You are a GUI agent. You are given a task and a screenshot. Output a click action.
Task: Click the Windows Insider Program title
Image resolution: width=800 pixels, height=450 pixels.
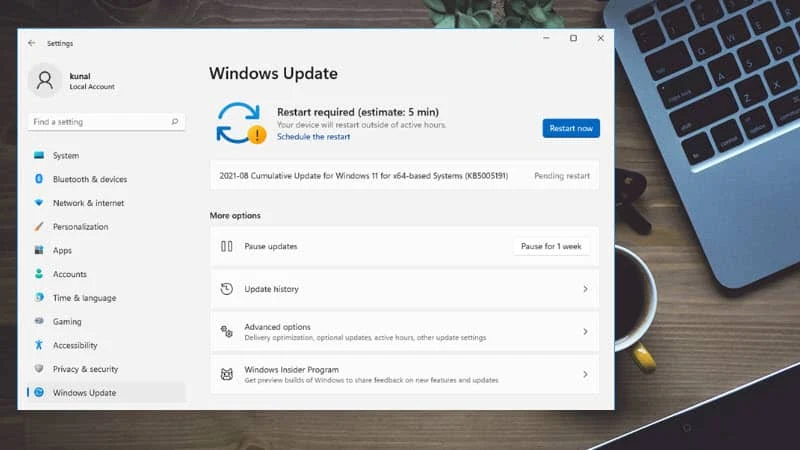click(x=291, y=369)
